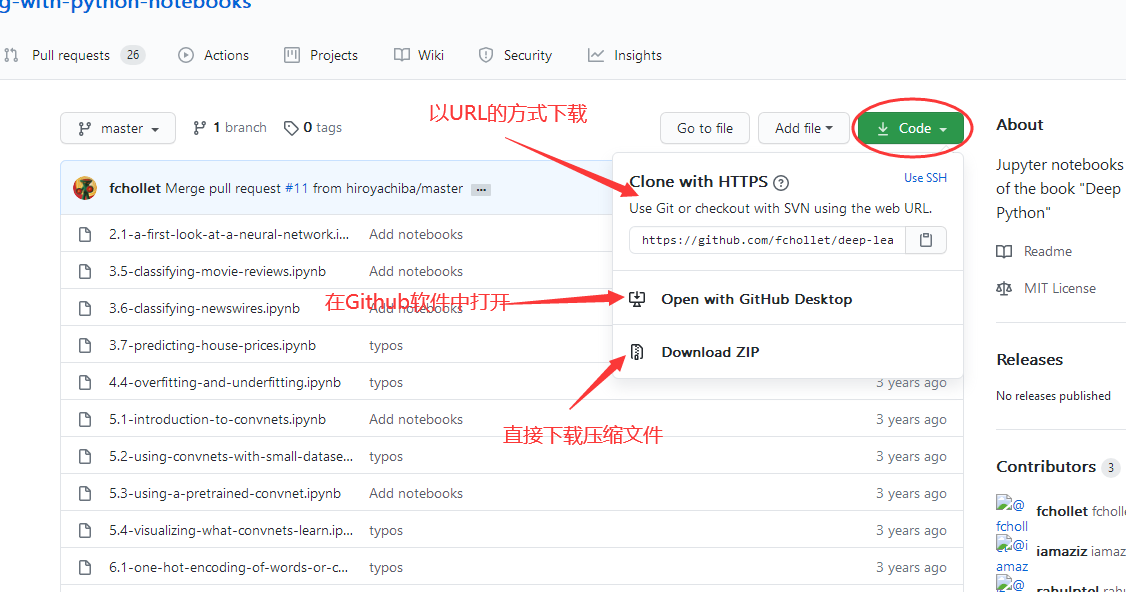The width and height of the screenshot is (1126, 592).
Task: Open contributor iamaziz's profile
Action: pyautogui.click(x=1061, y=551)
